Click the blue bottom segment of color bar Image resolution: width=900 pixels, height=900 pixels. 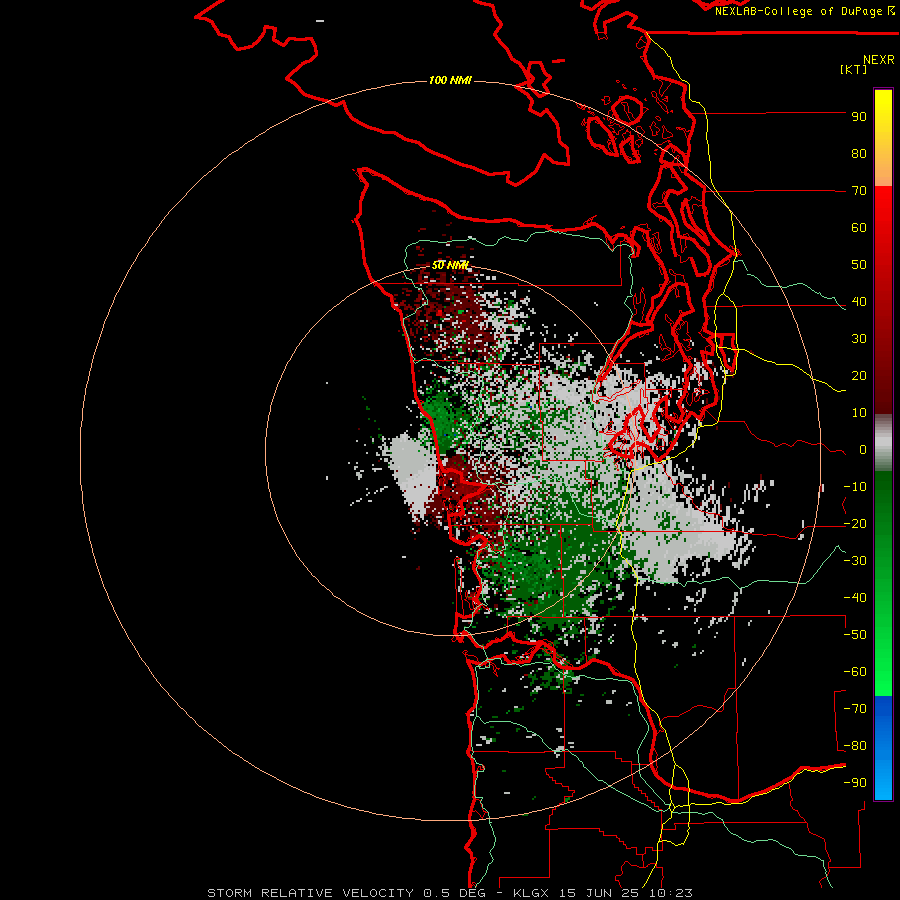coord(883,748)
